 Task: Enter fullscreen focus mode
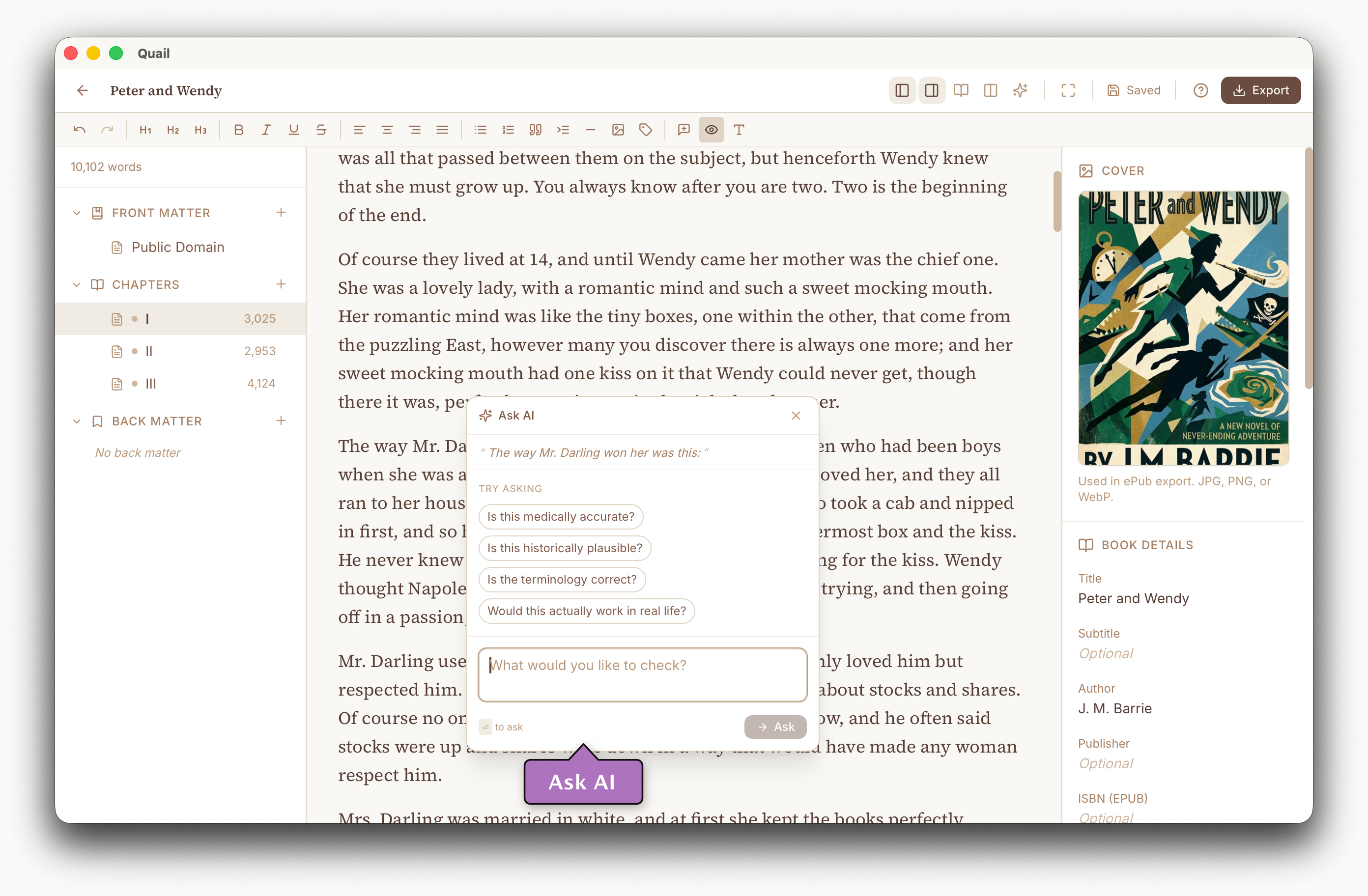pyautogui.click(x=1068, y=90)
